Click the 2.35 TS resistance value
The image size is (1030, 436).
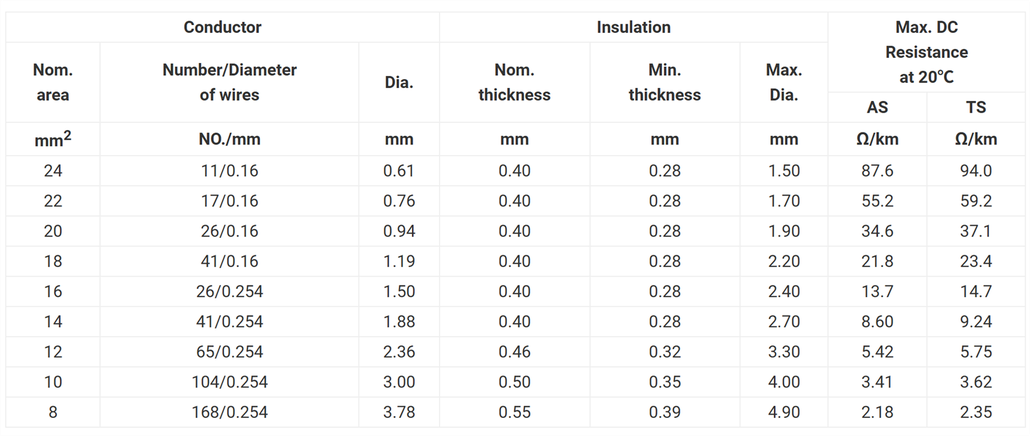(x=976, y=412)
